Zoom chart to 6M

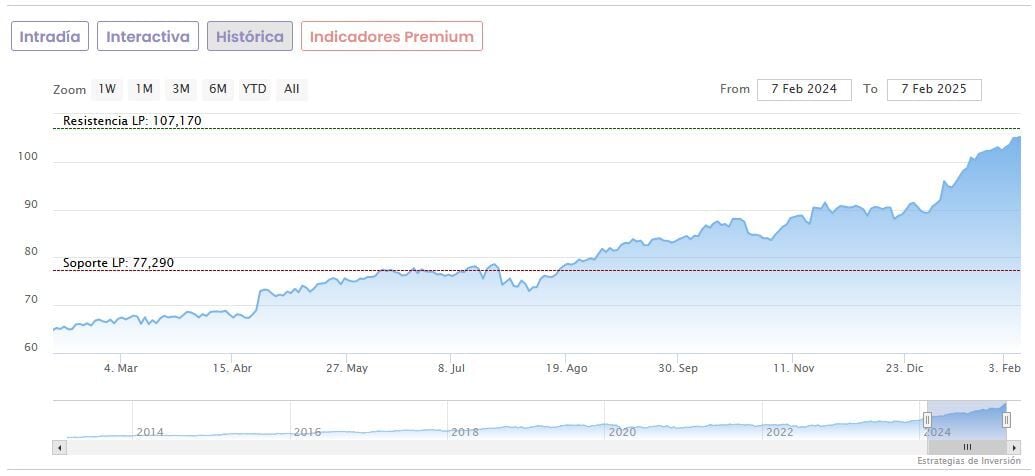(x=218, y=89)
